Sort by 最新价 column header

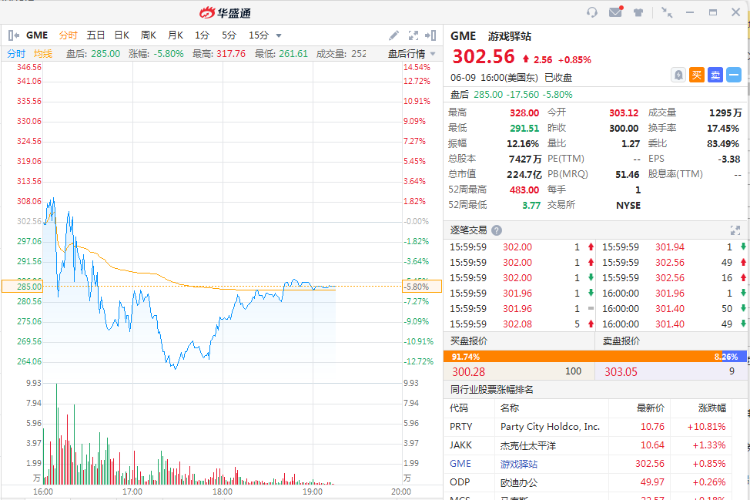pos(651,408)
